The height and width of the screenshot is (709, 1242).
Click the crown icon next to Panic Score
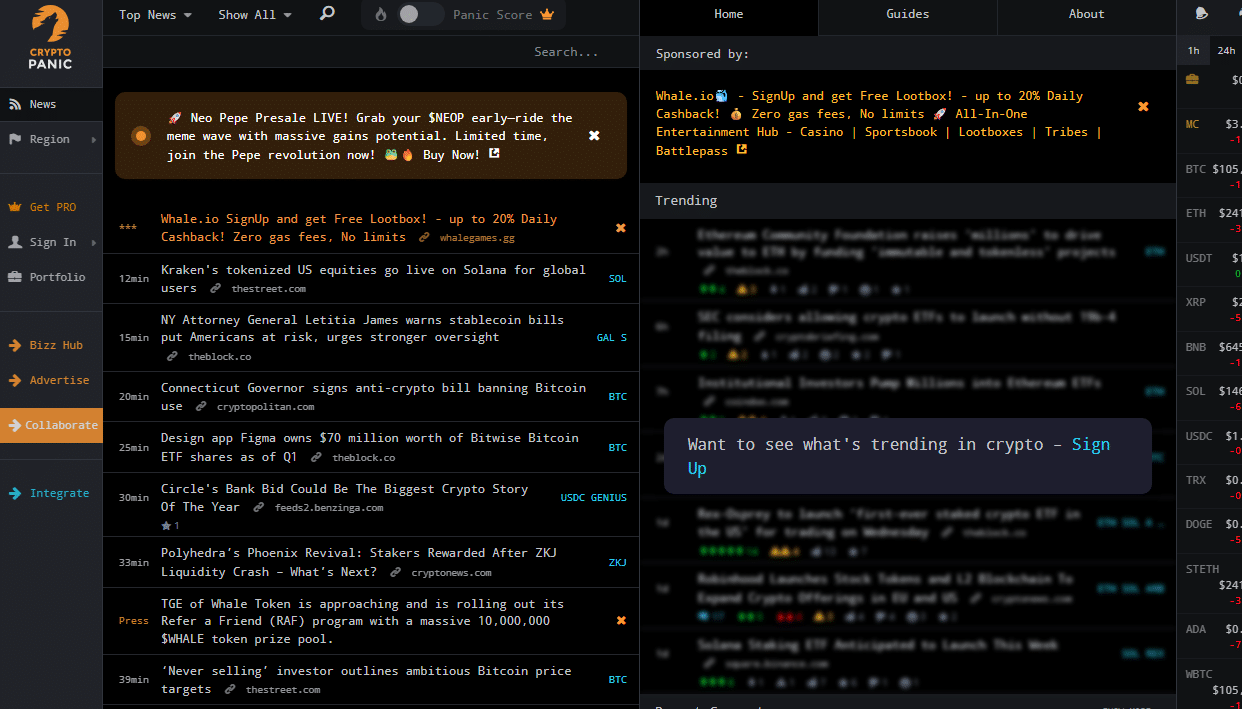pyautogui.click(x=546, y=15)
